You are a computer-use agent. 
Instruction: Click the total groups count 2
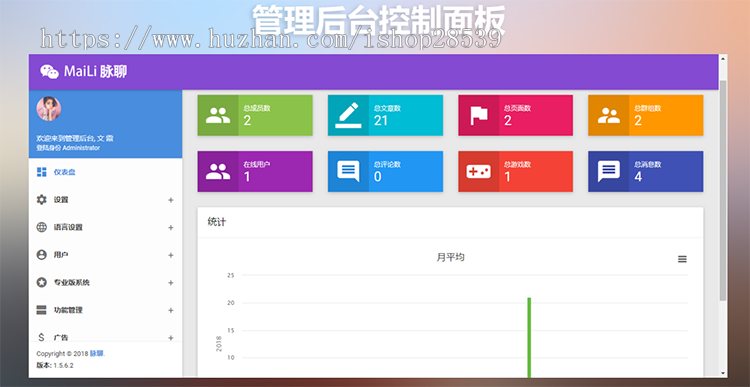click(638, 121)
